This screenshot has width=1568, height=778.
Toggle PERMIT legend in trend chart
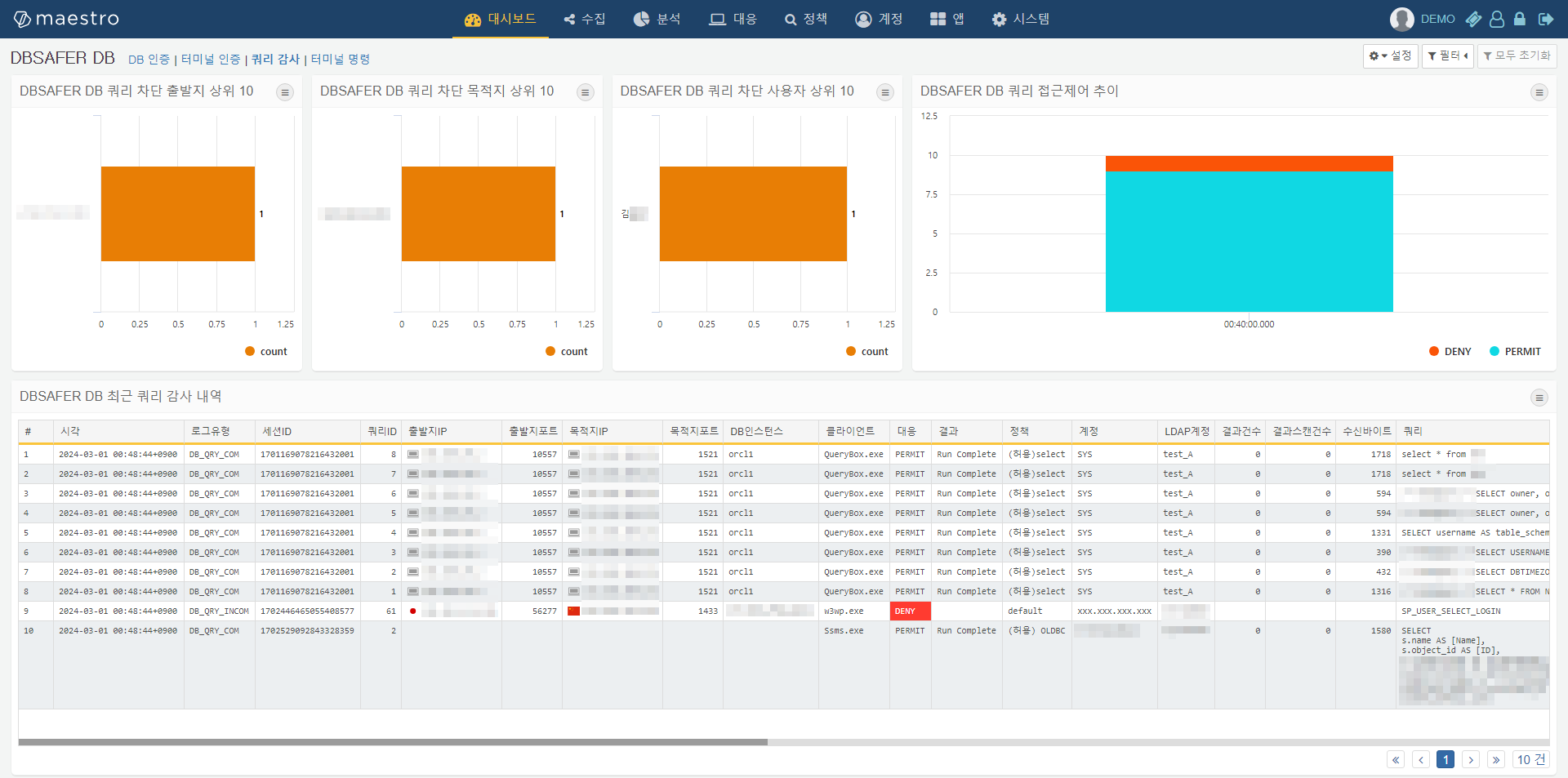(x=1516, y=351)
